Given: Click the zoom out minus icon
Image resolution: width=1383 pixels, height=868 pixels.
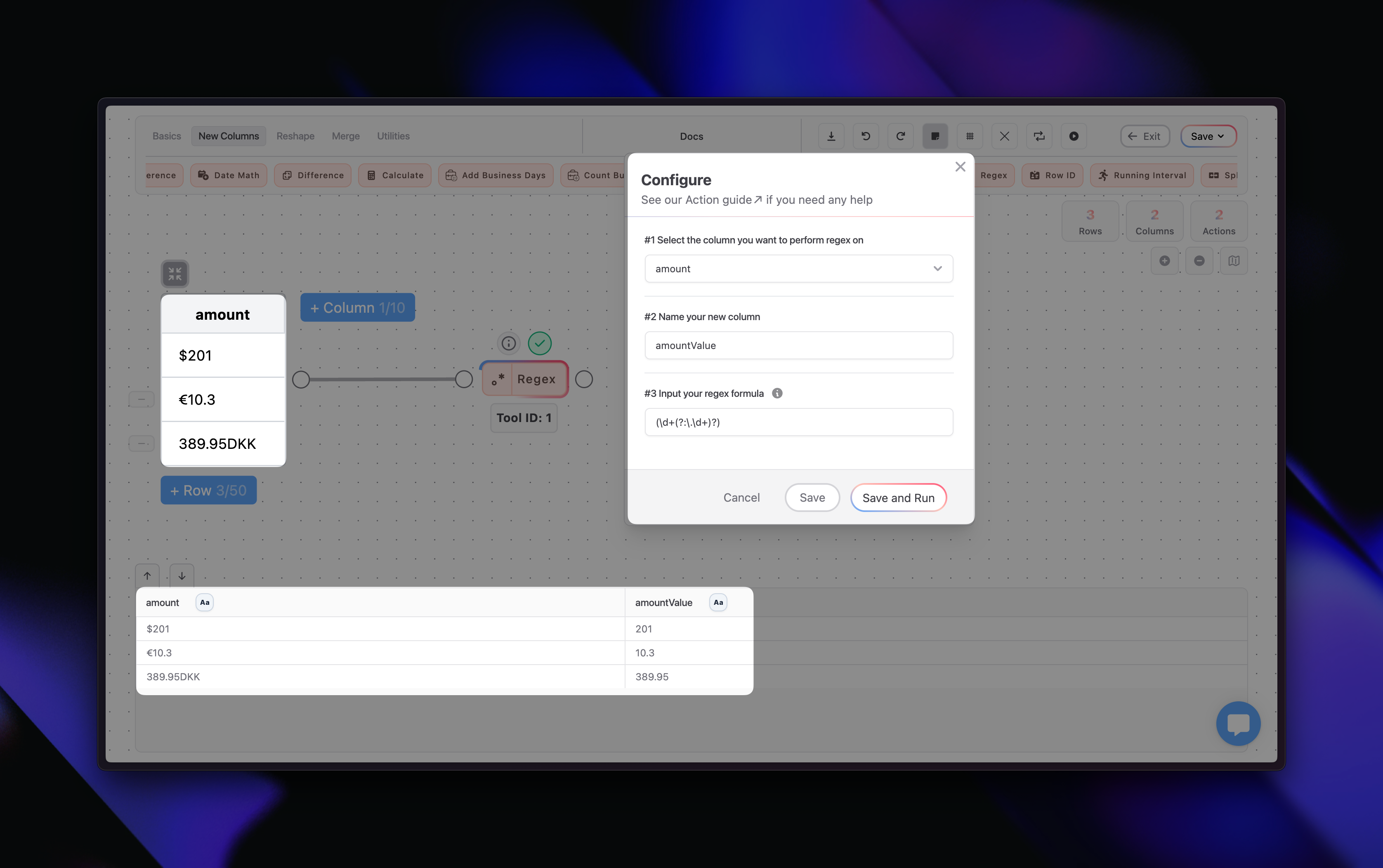Looking at the screenshot, I should tap(1199, 261).
